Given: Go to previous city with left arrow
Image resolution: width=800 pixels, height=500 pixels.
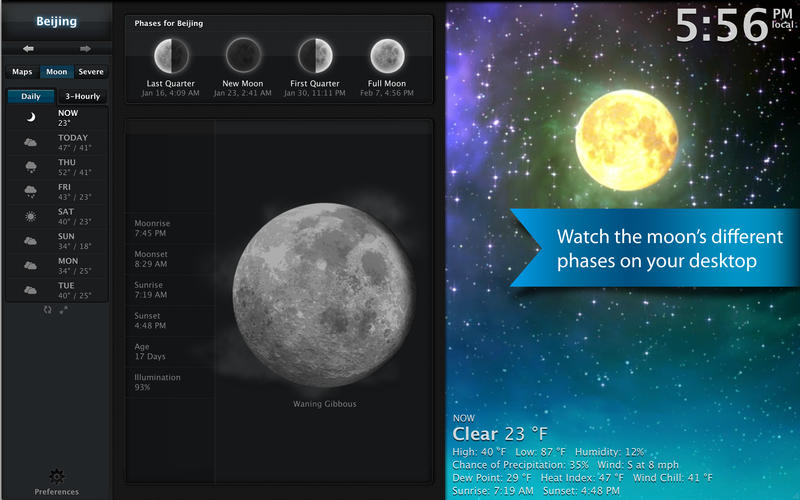Looking at the screenshot, I should [28, 48].
